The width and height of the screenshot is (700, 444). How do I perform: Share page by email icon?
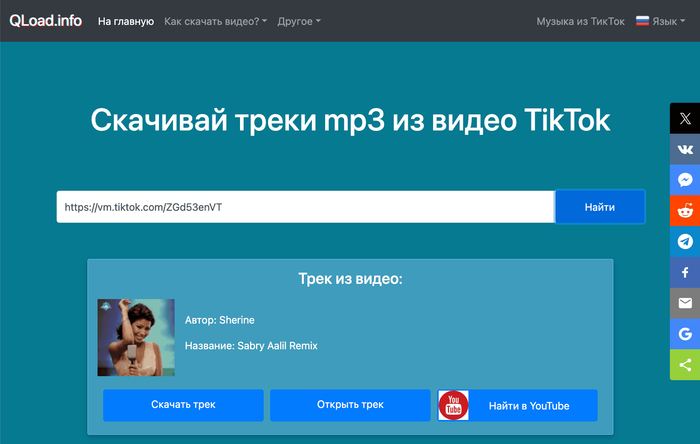(x=685, y=303)
